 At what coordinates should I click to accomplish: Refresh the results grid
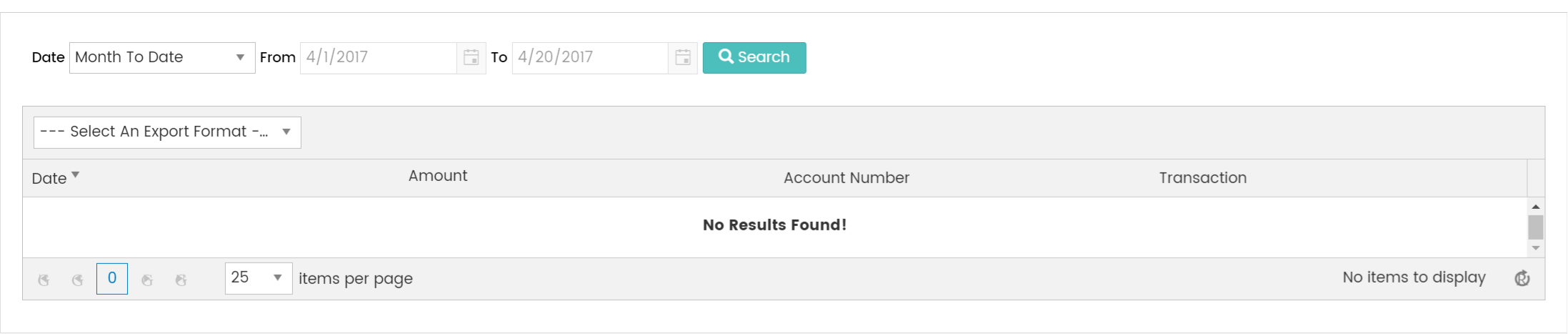[x=1522, y=278]
